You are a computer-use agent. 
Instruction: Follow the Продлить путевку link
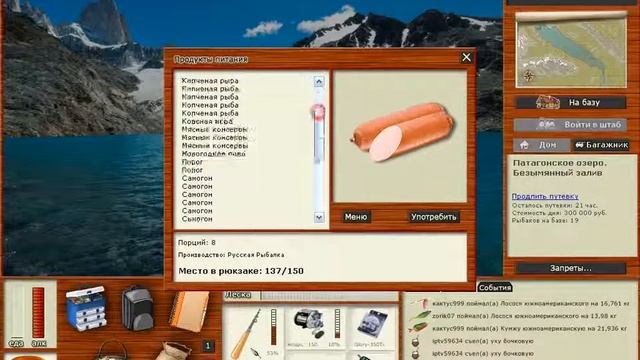click(545, 196)
